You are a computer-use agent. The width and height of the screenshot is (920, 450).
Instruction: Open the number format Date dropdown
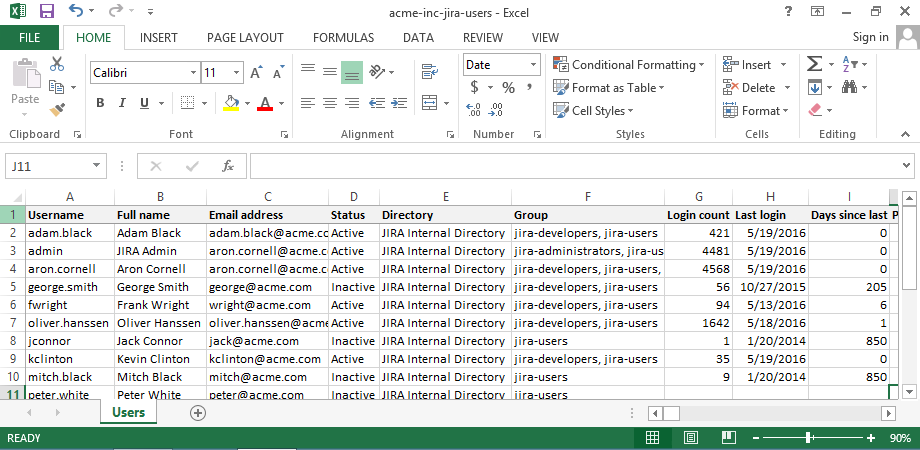click(x=533, y=65)
